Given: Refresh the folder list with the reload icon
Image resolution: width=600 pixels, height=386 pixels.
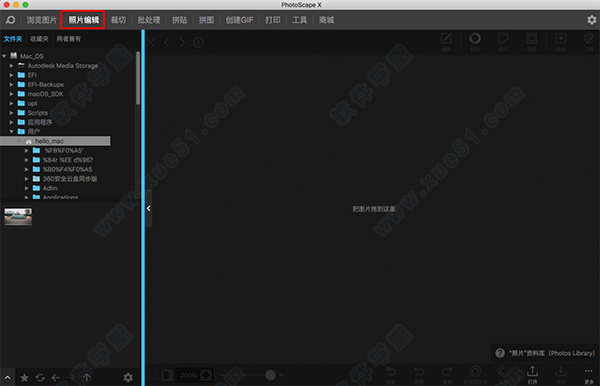Looking at the screenshot, I should [x=40, y=378].
